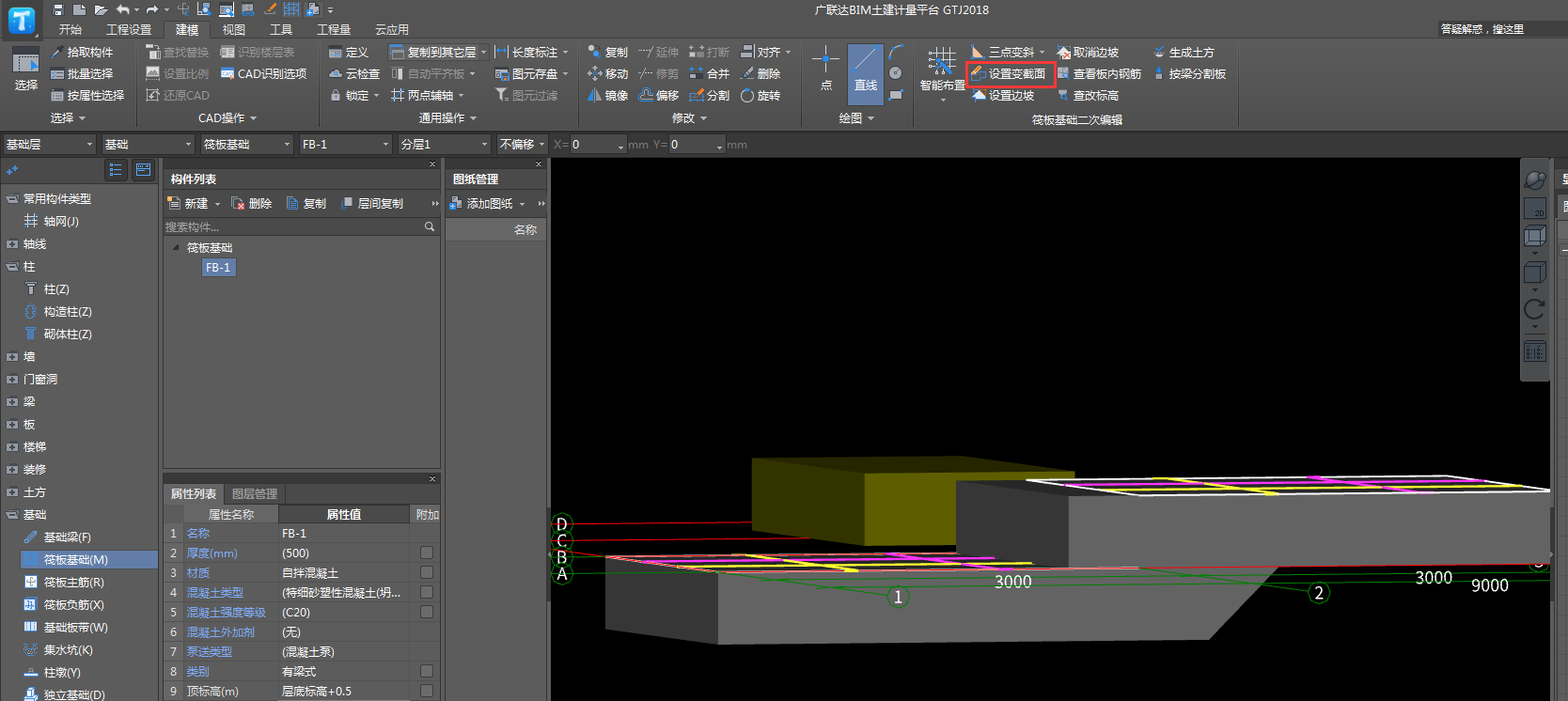
Task: Click the 合并 merge tool
Action: click(710, 74)
